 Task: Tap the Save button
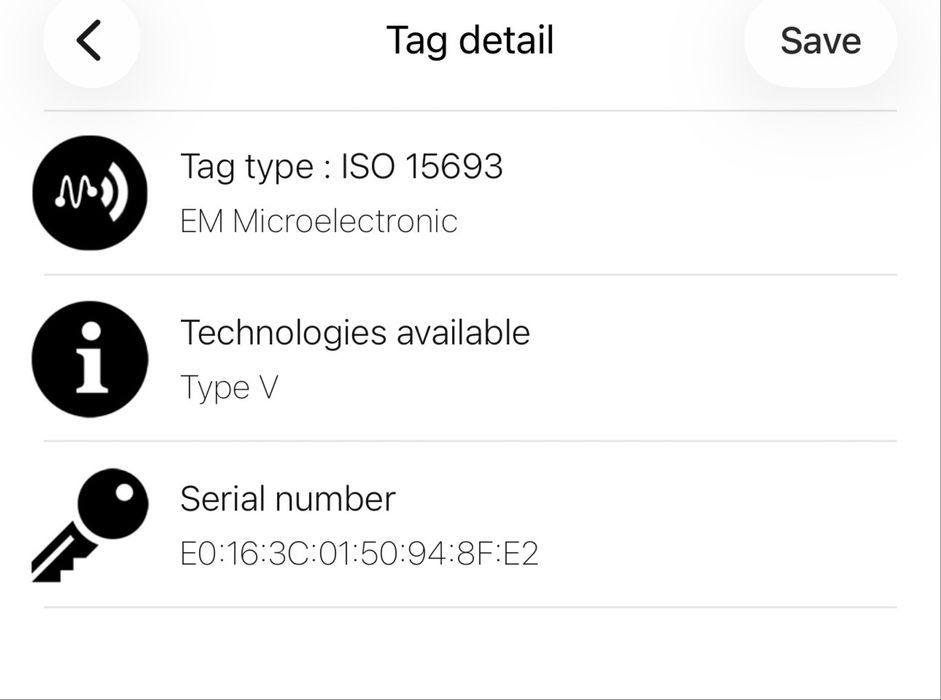[x=820, y=41]
